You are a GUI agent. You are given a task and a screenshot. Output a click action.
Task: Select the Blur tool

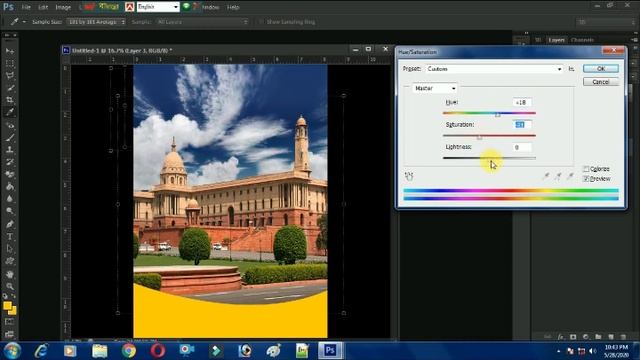pyautogui.click(x=10, y=199)
